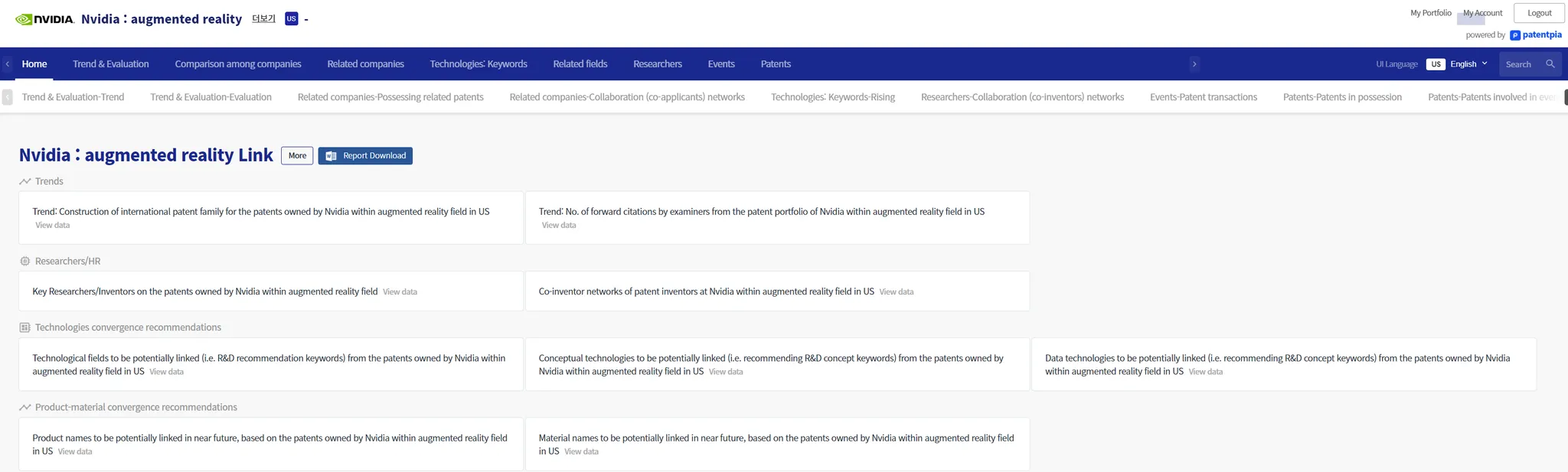Open Technologies: Keywords menu

(x=479, y=64)
